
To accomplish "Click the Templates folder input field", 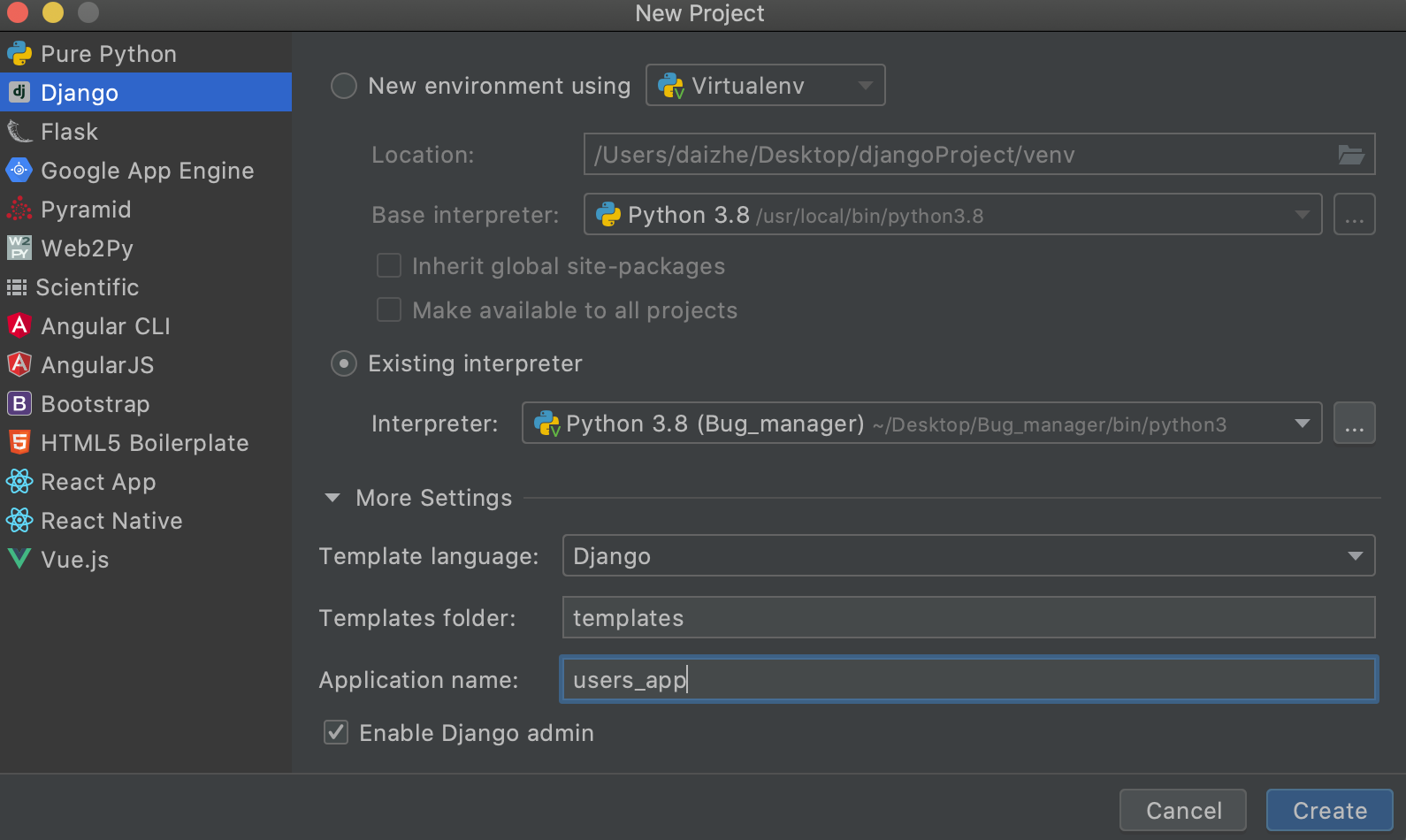I will click(x=968, y=617).
